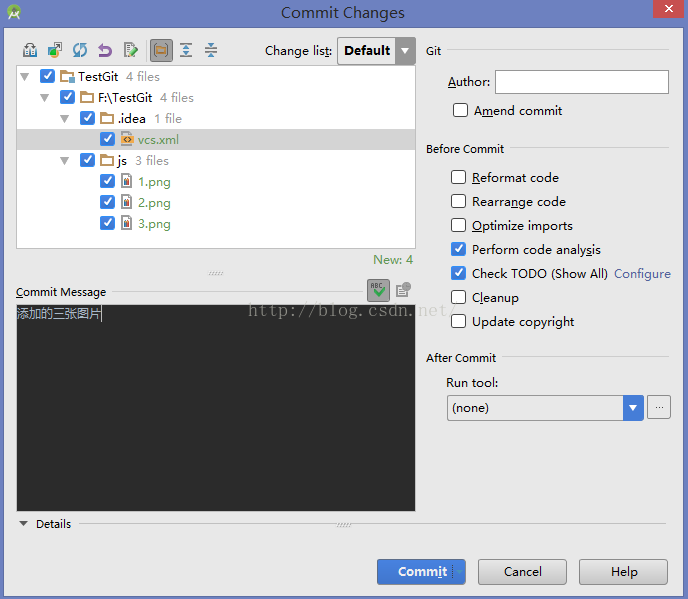The height and width of the screenshot is (599, 688).
Task: Open Configure link for TODO
Action: 642,273
